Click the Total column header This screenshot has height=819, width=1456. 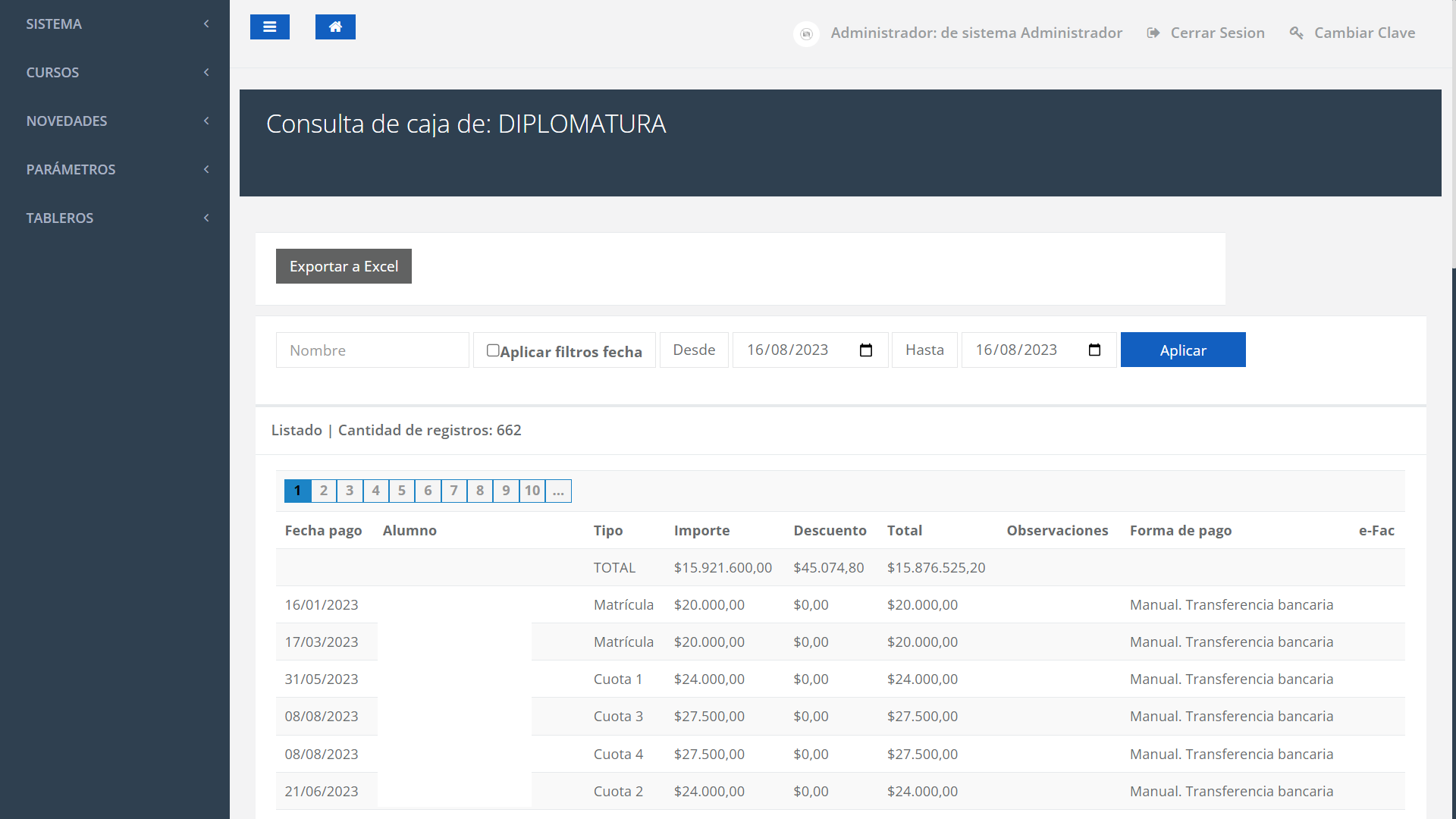(x=905, y=530)
